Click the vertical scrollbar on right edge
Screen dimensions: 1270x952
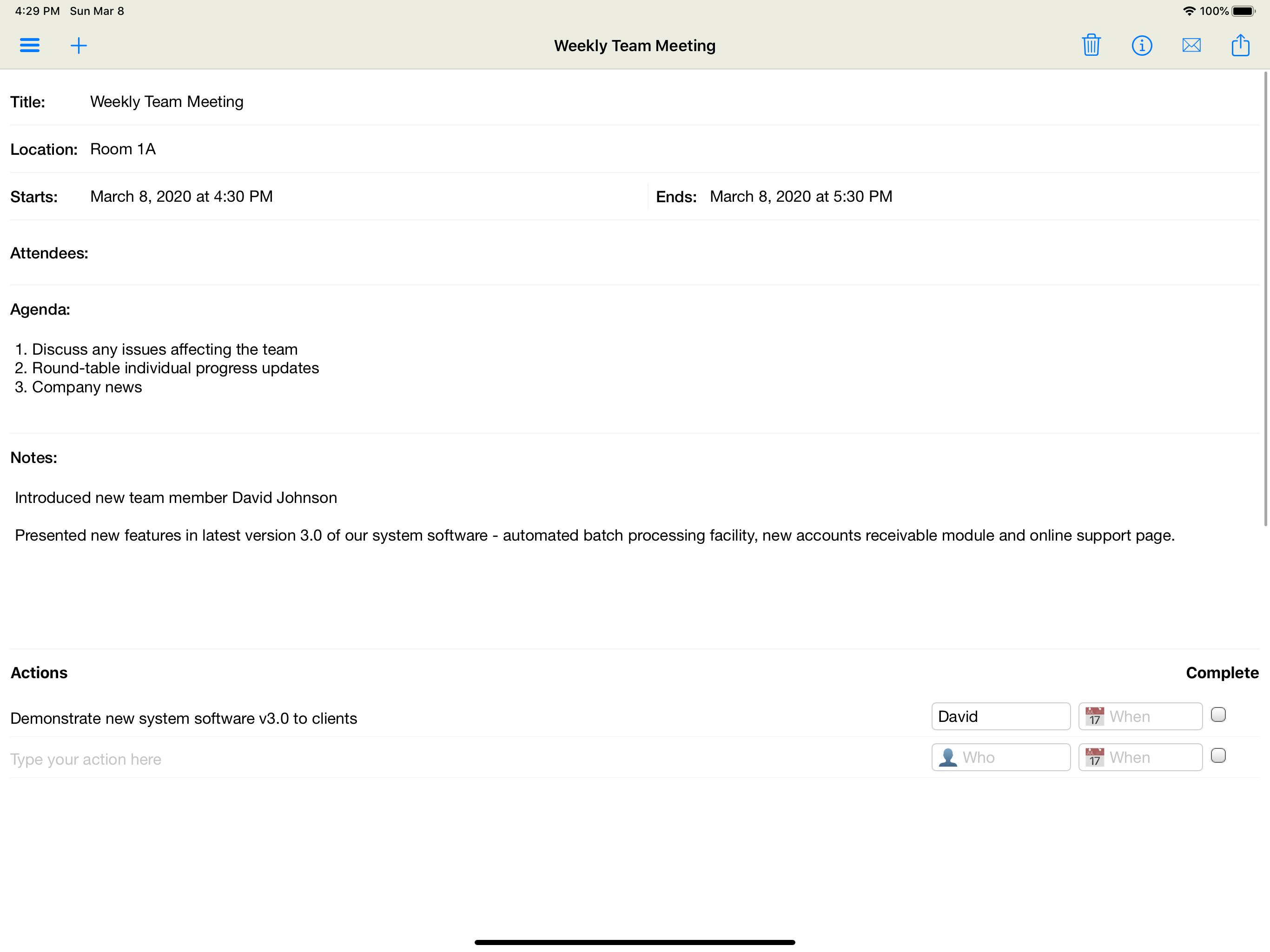(x=1265, y=298)
